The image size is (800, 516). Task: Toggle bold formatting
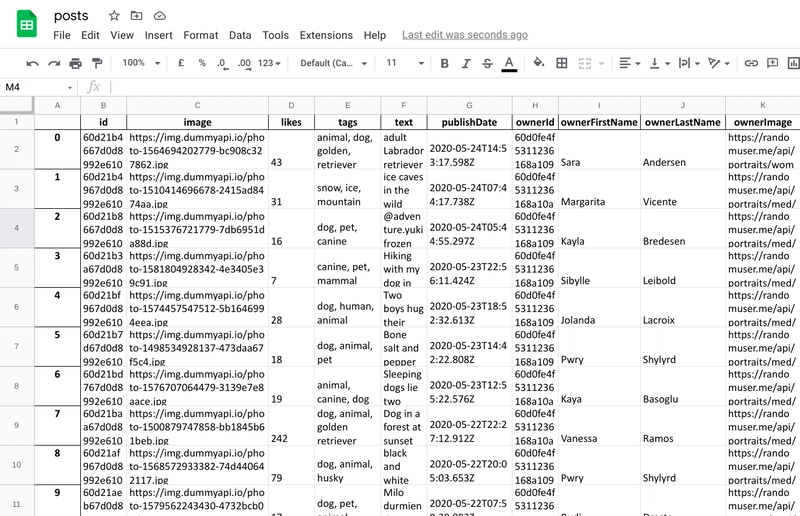coord(444,63)
